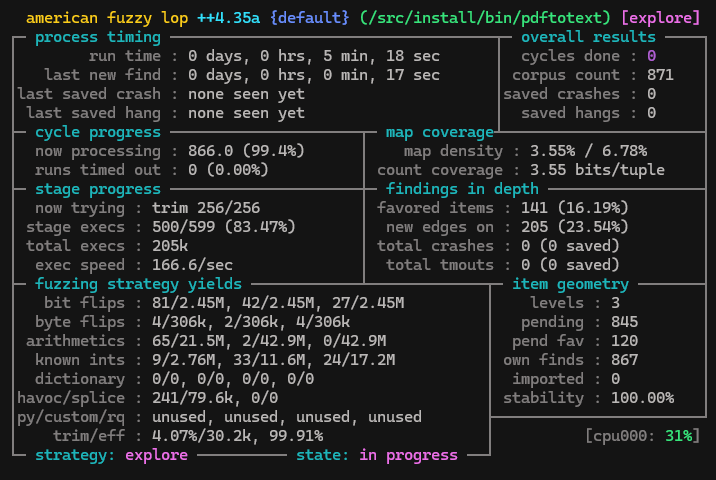Click the 'american fuzzy lop' title text
Image resolution: width=716 pixels, height=480 pixels.
click(106, 19)
